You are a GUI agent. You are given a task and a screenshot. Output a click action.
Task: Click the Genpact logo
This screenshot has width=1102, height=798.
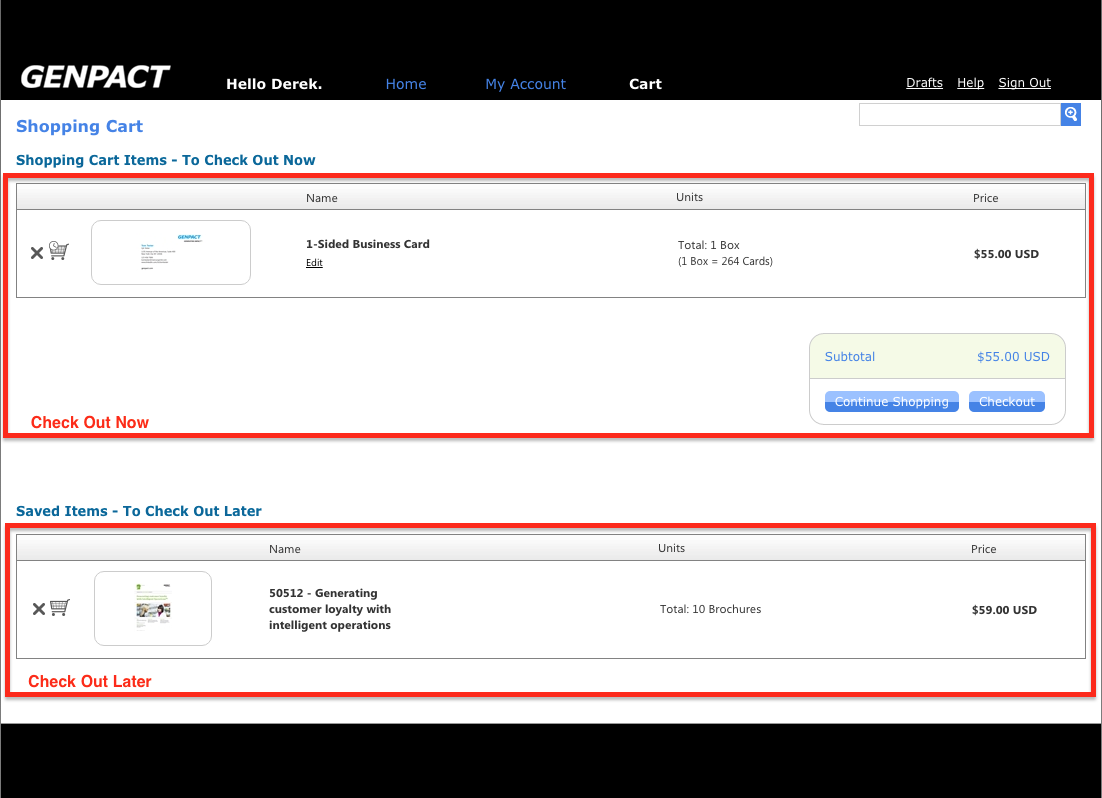95,78
